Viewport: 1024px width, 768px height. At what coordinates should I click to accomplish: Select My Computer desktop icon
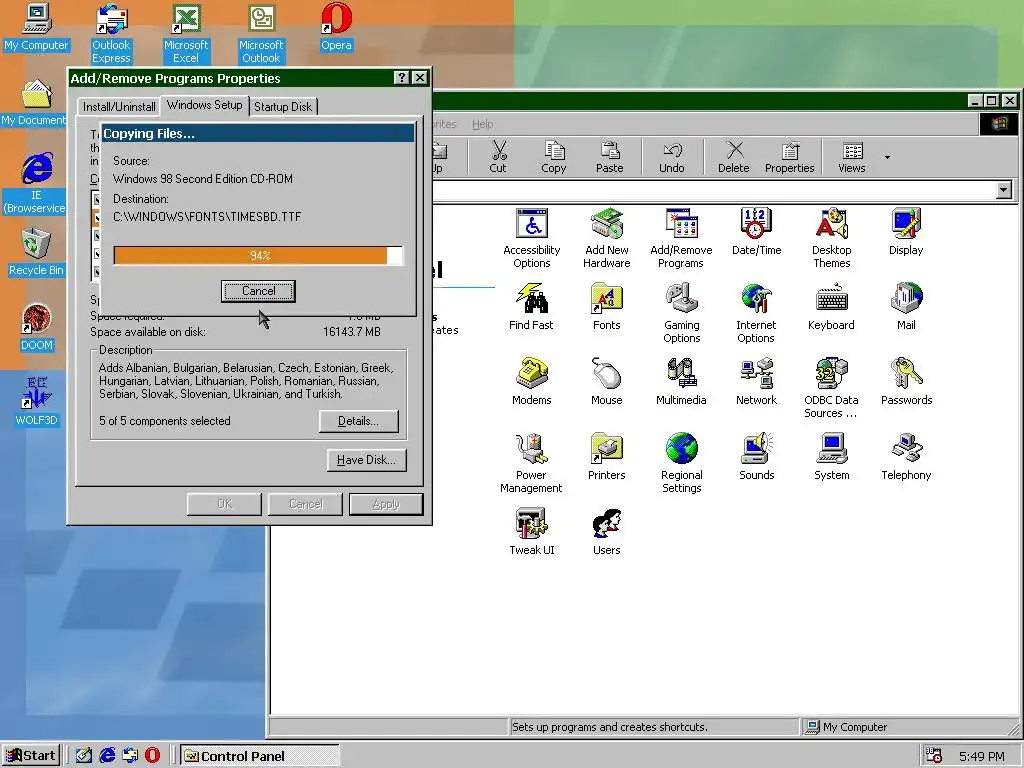tap(37, 27)
